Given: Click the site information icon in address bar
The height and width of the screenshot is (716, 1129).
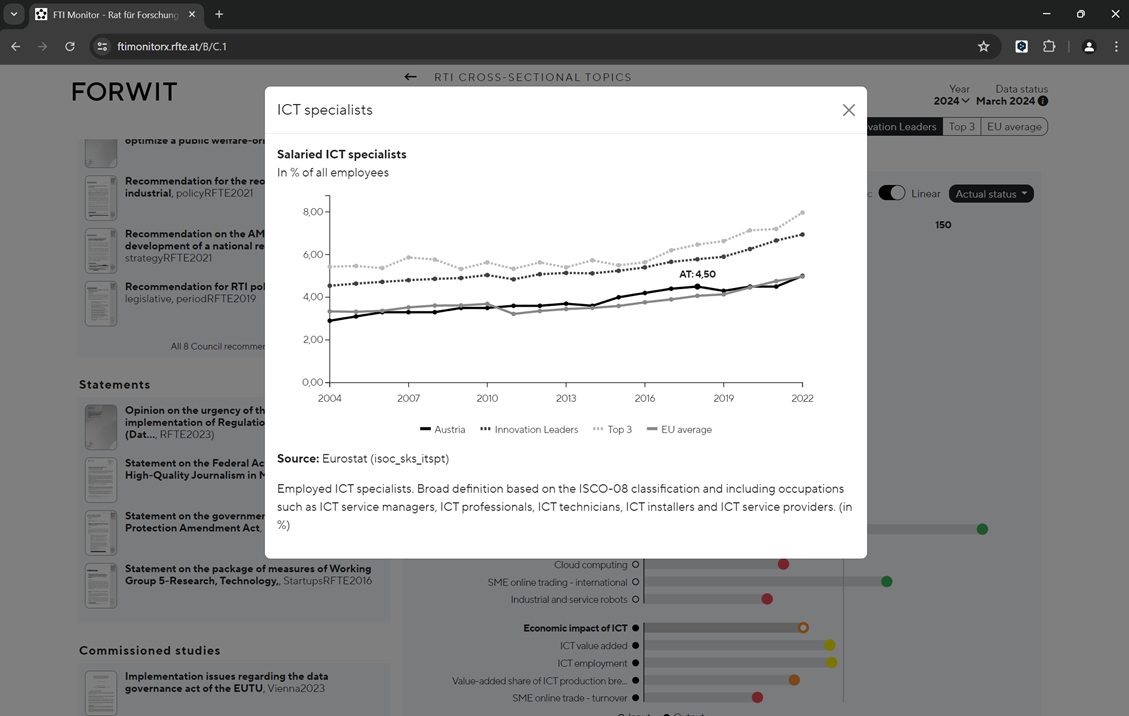Looking at the screenshot, I should click(102, 46).
